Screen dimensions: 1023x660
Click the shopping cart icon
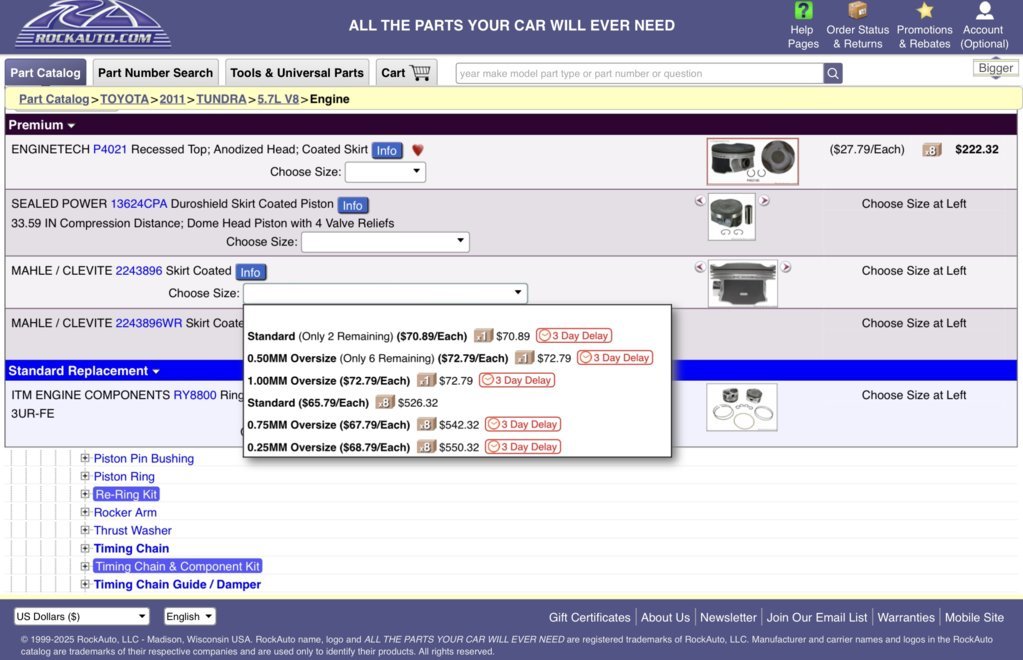(420, 72)
